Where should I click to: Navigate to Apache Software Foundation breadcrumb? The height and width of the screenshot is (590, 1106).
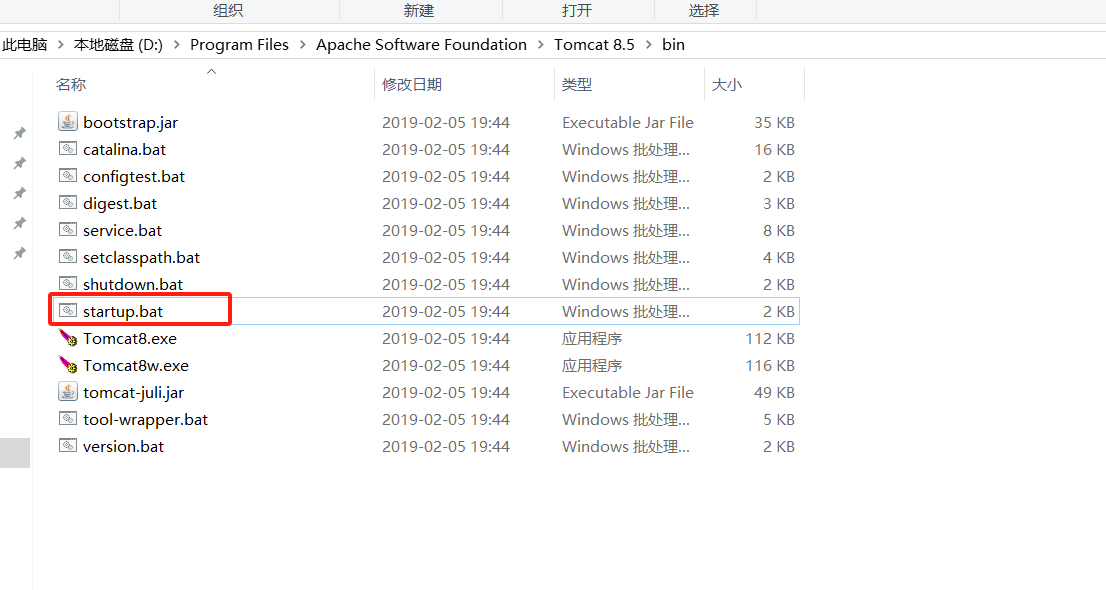pos(421,45)
